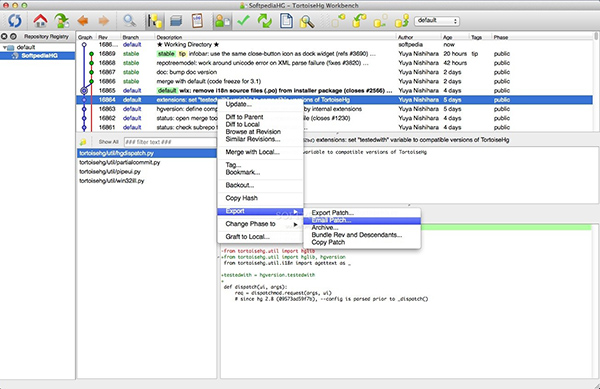Click the Show All button
The height and width of the screenshot is (389, 600).
pyautogui.click(x=108, y=142)
